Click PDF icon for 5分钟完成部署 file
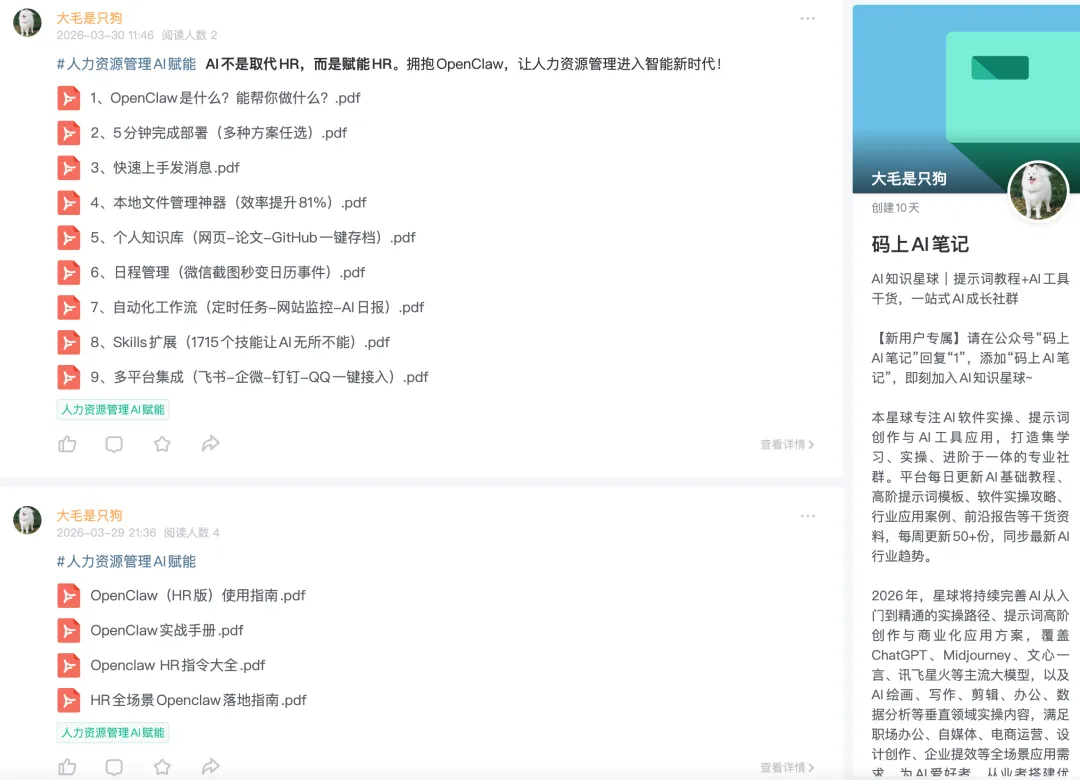Screen dimensions: 1080x780 [69, 133]
